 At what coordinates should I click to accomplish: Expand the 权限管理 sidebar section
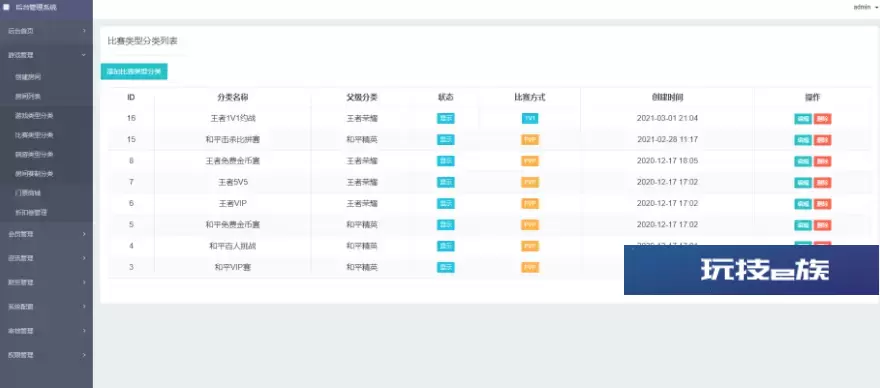46,355
